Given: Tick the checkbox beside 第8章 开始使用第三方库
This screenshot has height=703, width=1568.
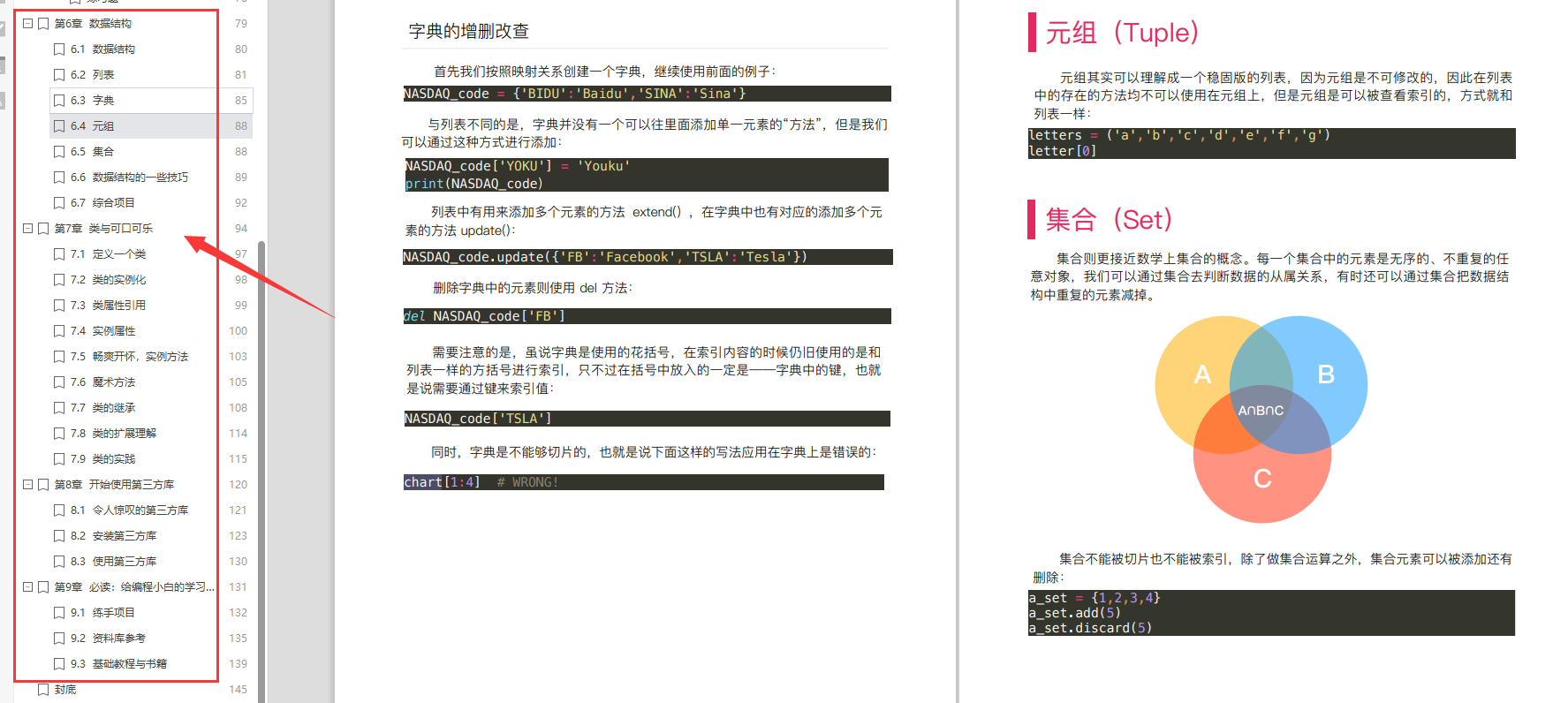Looking at the screenshot, I should point(43,485).
